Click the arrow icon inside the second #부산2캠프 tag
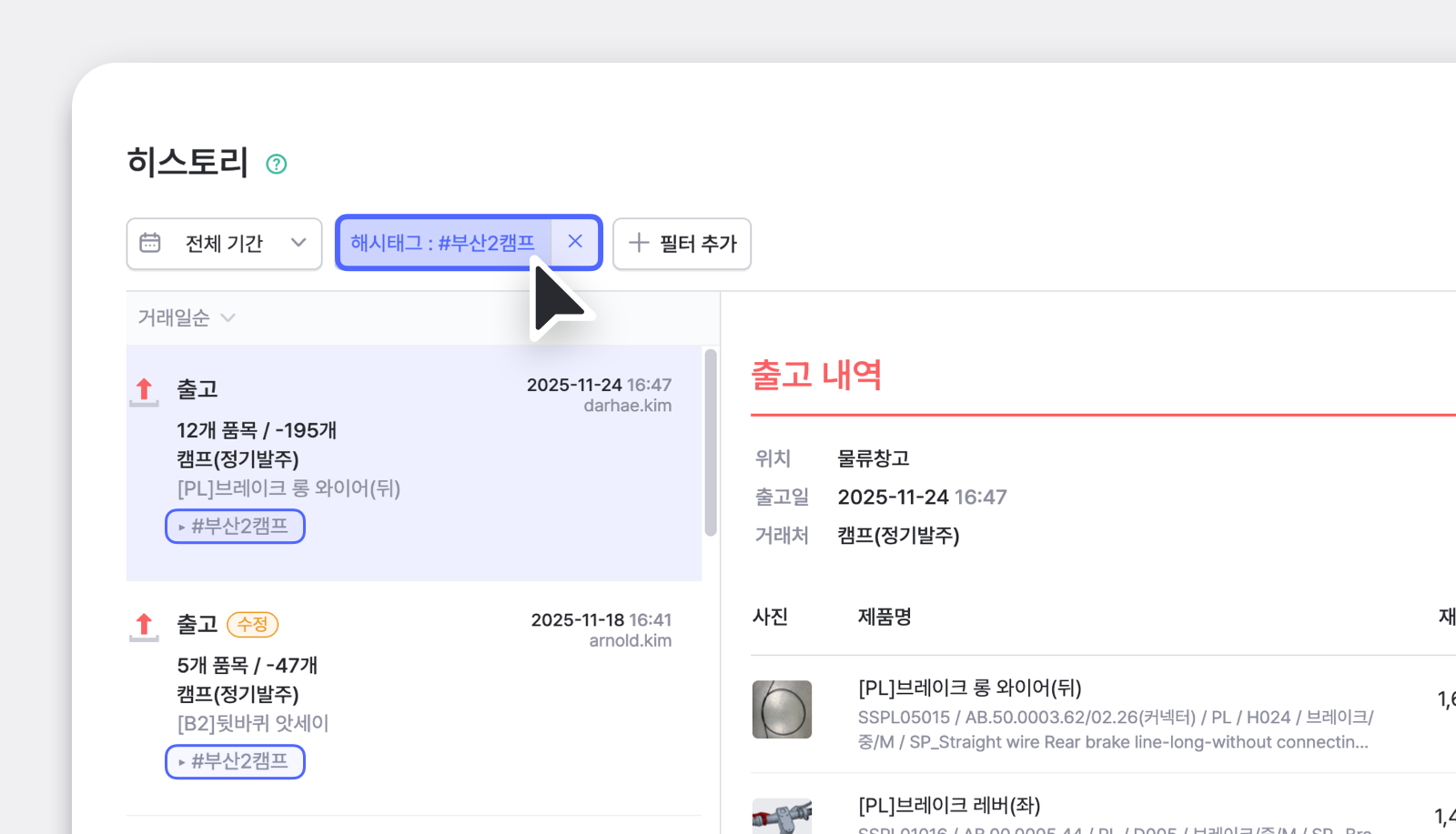Screen dimensions: 1456x834 coord(180,762)
